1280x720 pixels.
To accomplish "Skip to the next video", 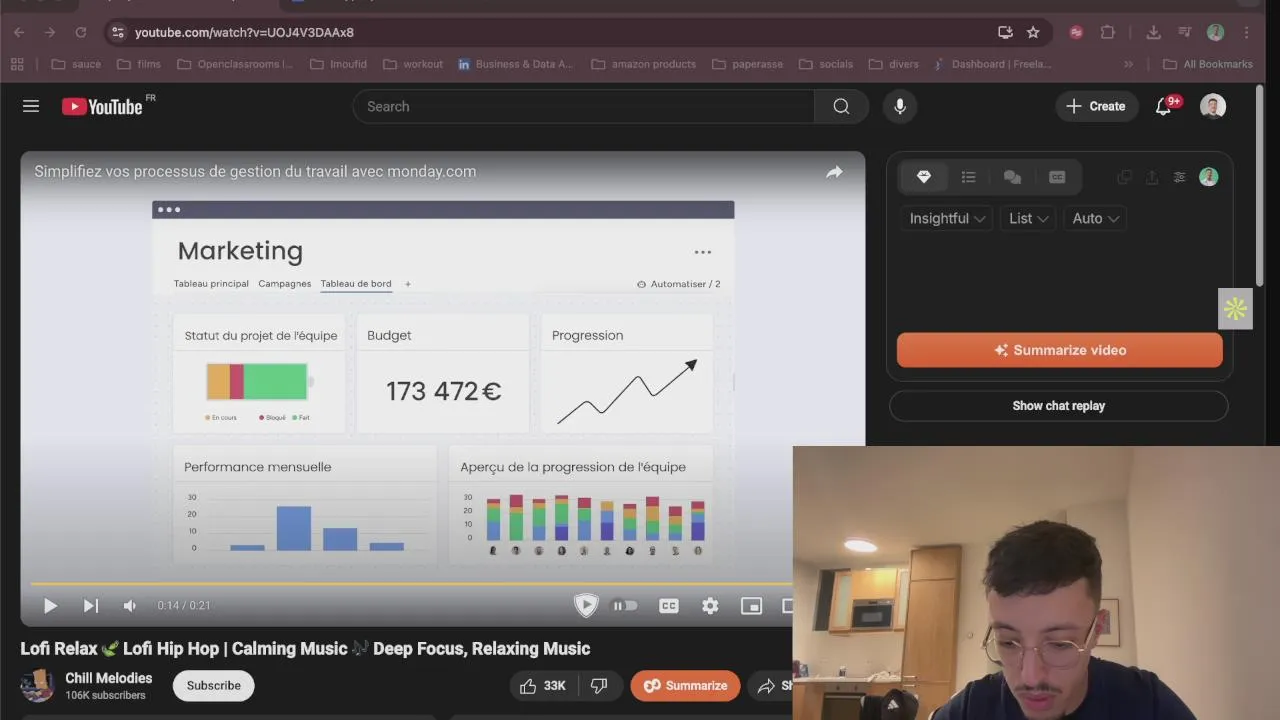I will (90, 605).
